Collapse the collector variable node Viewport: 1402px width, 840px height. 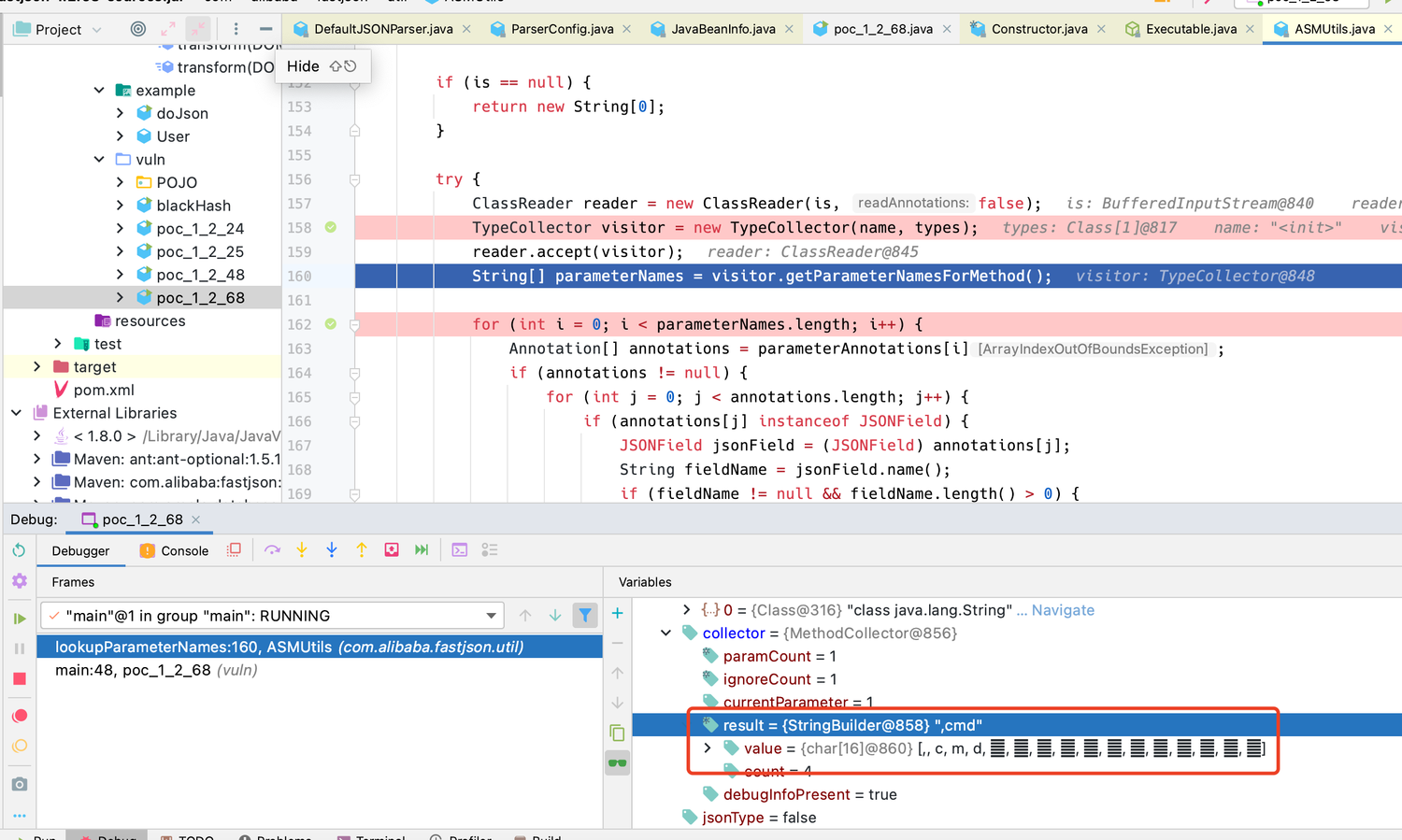tap(665, 634)
